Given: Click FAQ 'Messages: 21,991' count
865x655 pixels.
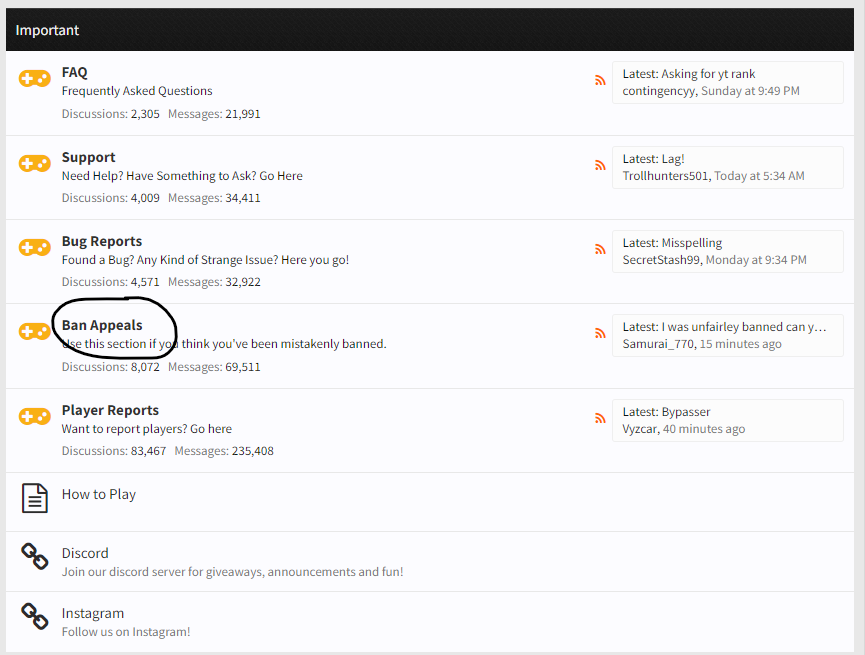Looking at the screenshot, I should tap(214, 114).
